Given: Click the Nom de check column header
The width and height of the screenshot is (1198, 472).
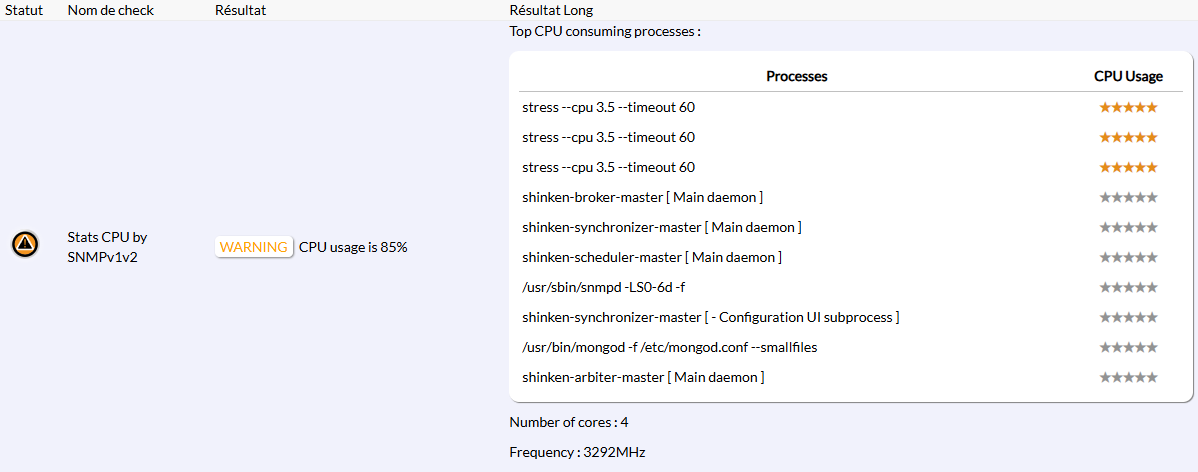Looking at the screenshot, I should pos(108,10).
